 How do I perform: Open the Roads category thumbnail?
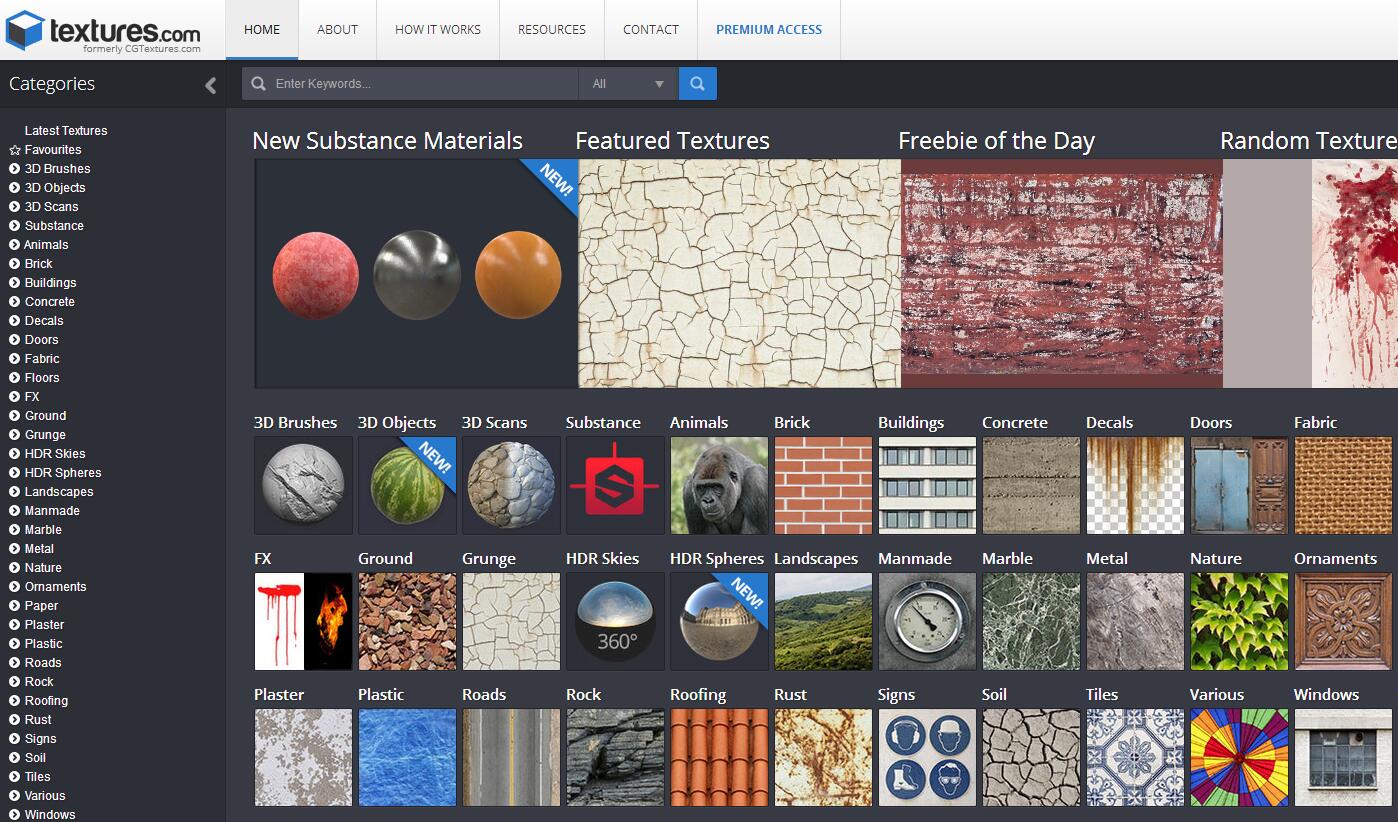coord(511,757)
